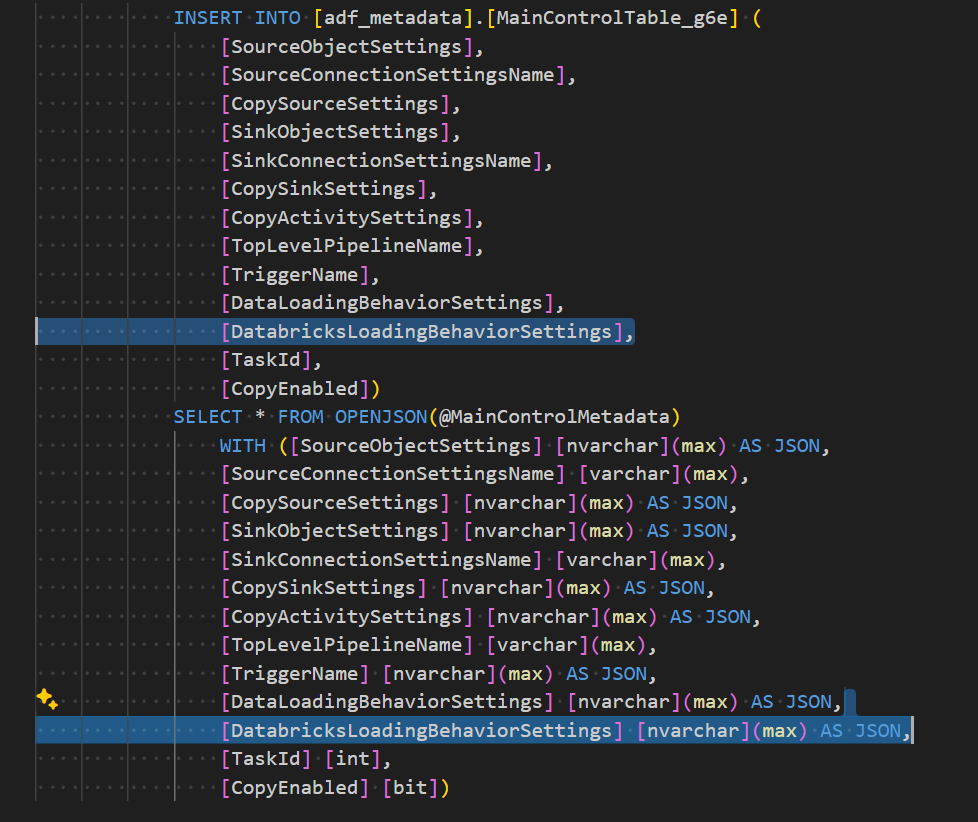Click [TaskId] in the INSERT column list

tap(266, 360)
